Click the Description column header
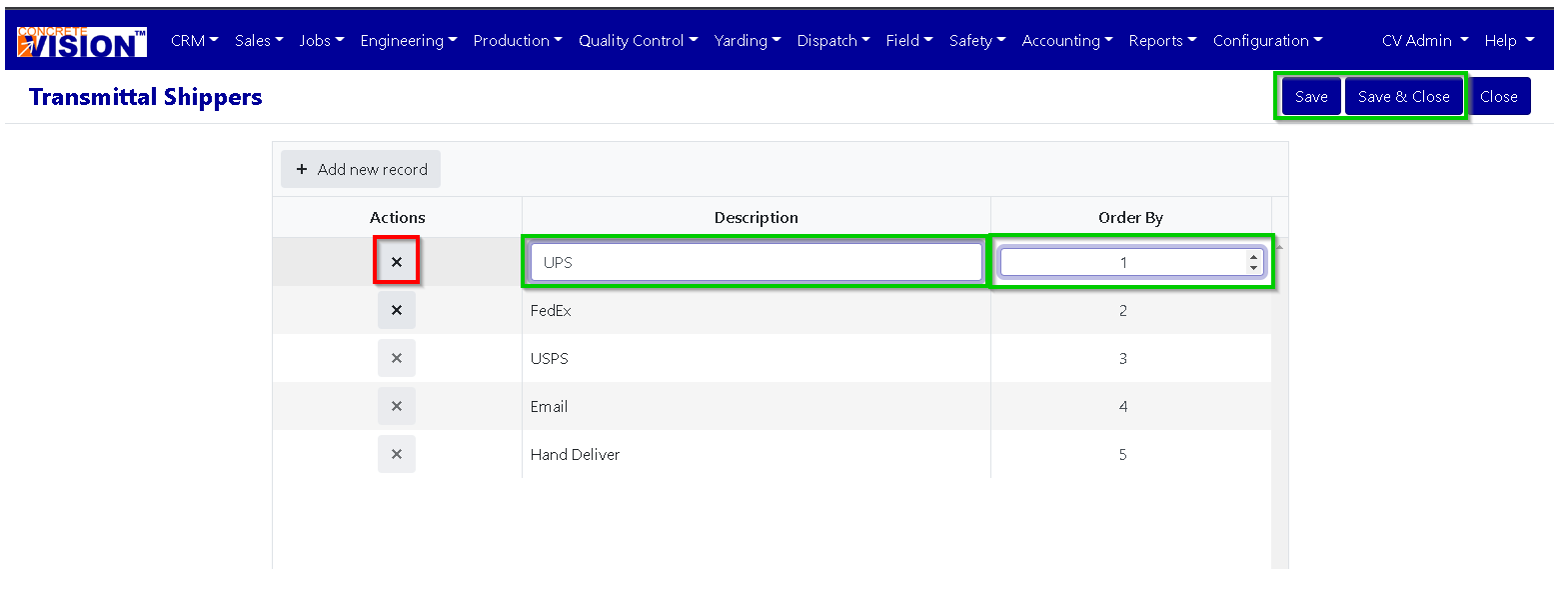 [757, 217]
